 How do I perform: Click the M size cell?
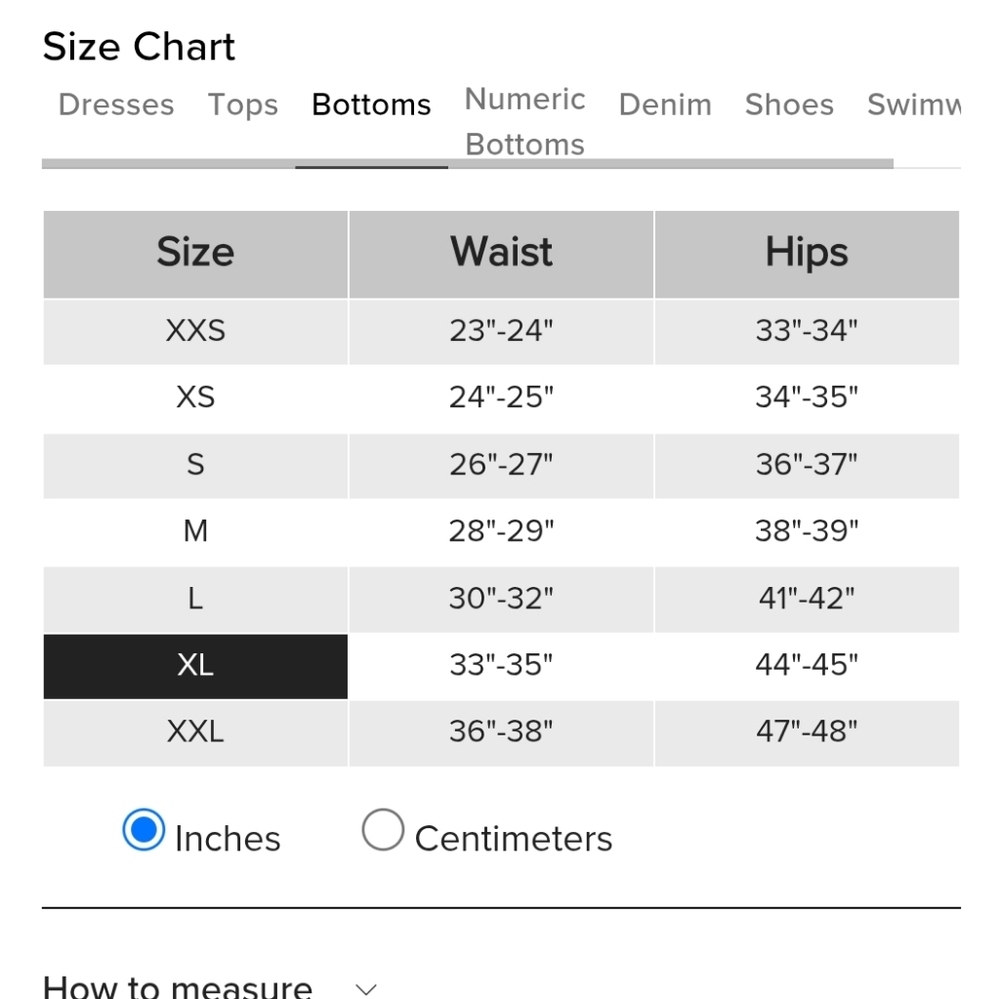(x=196, y=532)
